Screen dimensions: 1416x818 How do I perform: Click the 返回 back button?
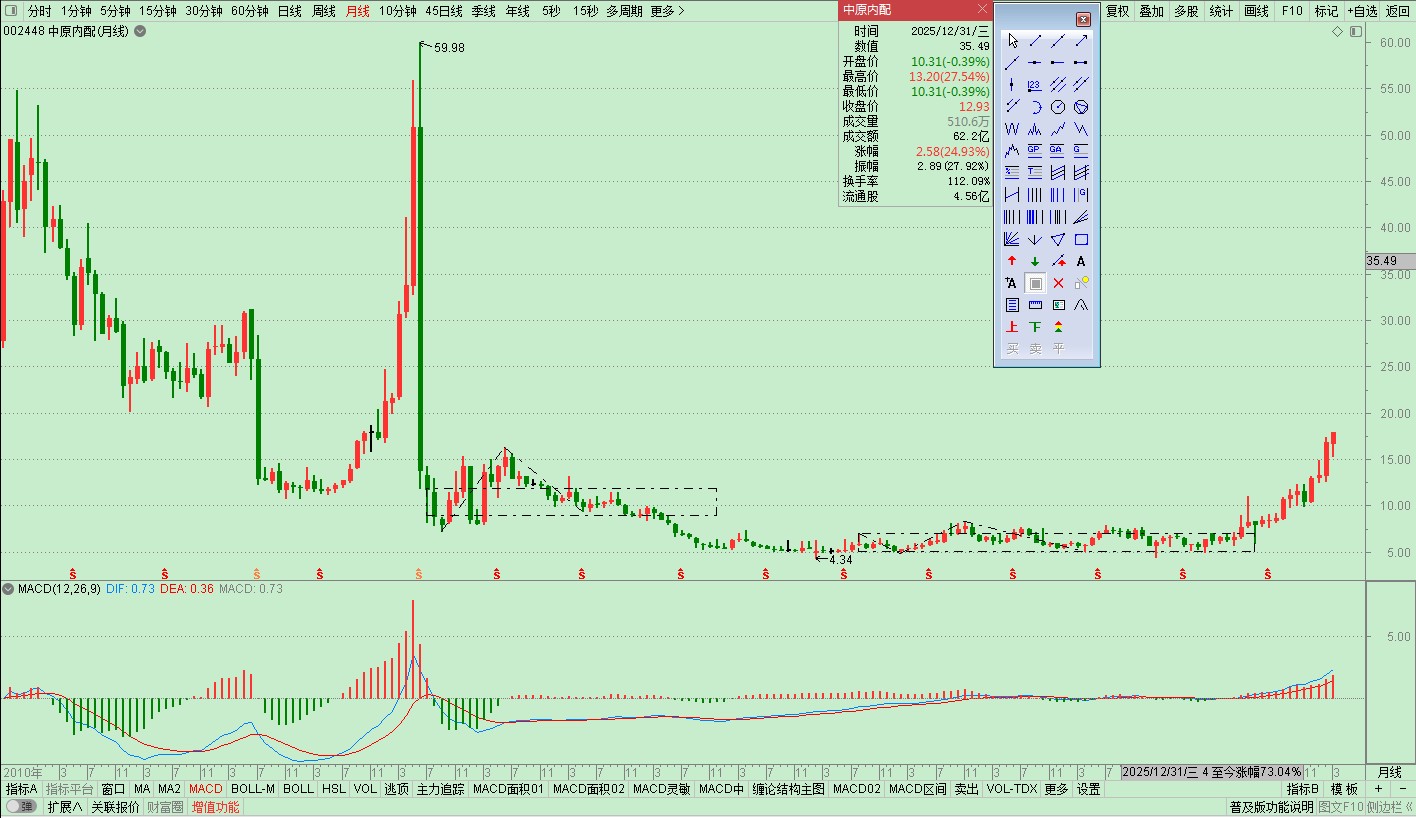click(x=1397, y=11)
